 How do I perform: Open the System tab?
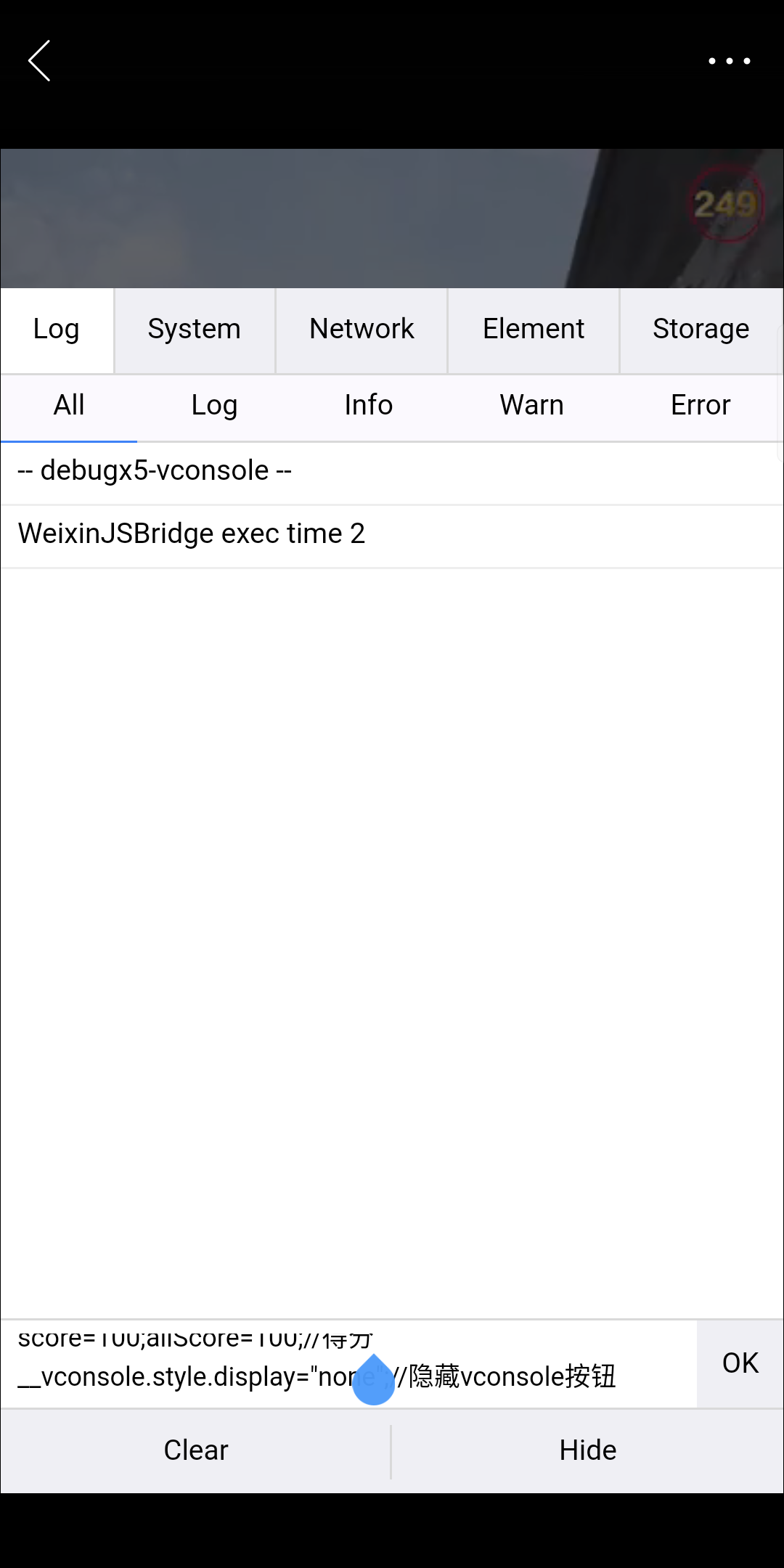point(194,330)
